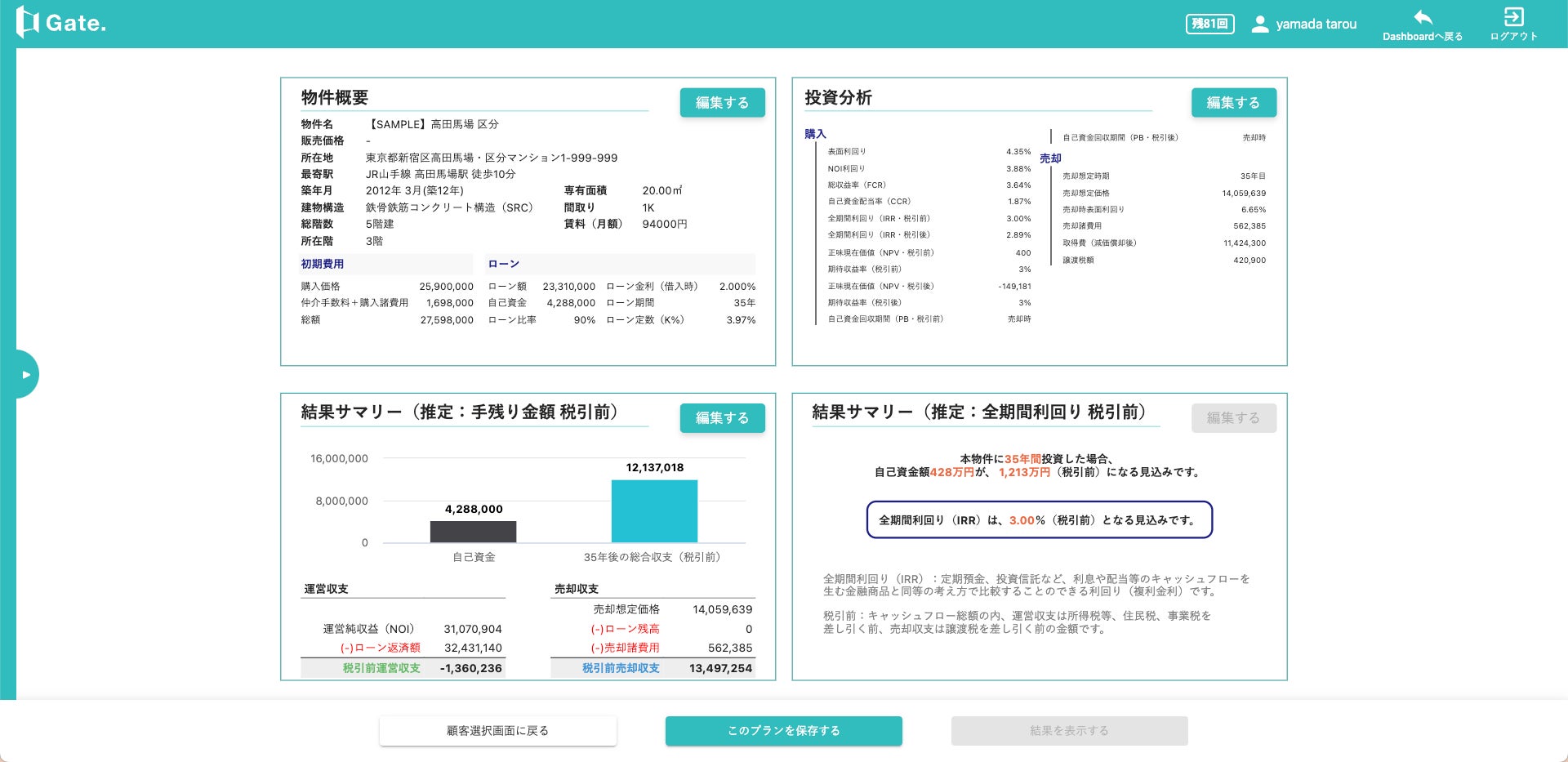Click the orange 1,213万円 amount
This screenshot has width=1568, height=762.
(x=1025, y=472)
